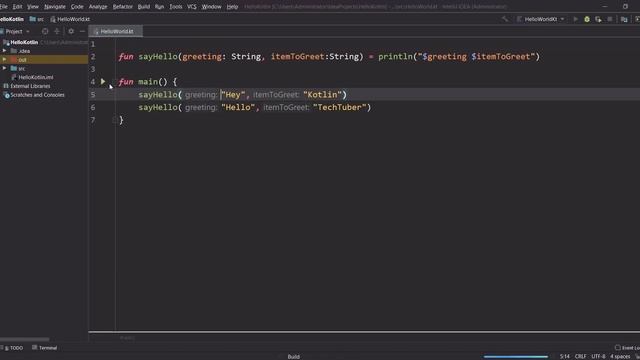The height and width of the screenshot is (360, 640).
Task: Run the program with the toolbar play button
Action: [576, 19]
